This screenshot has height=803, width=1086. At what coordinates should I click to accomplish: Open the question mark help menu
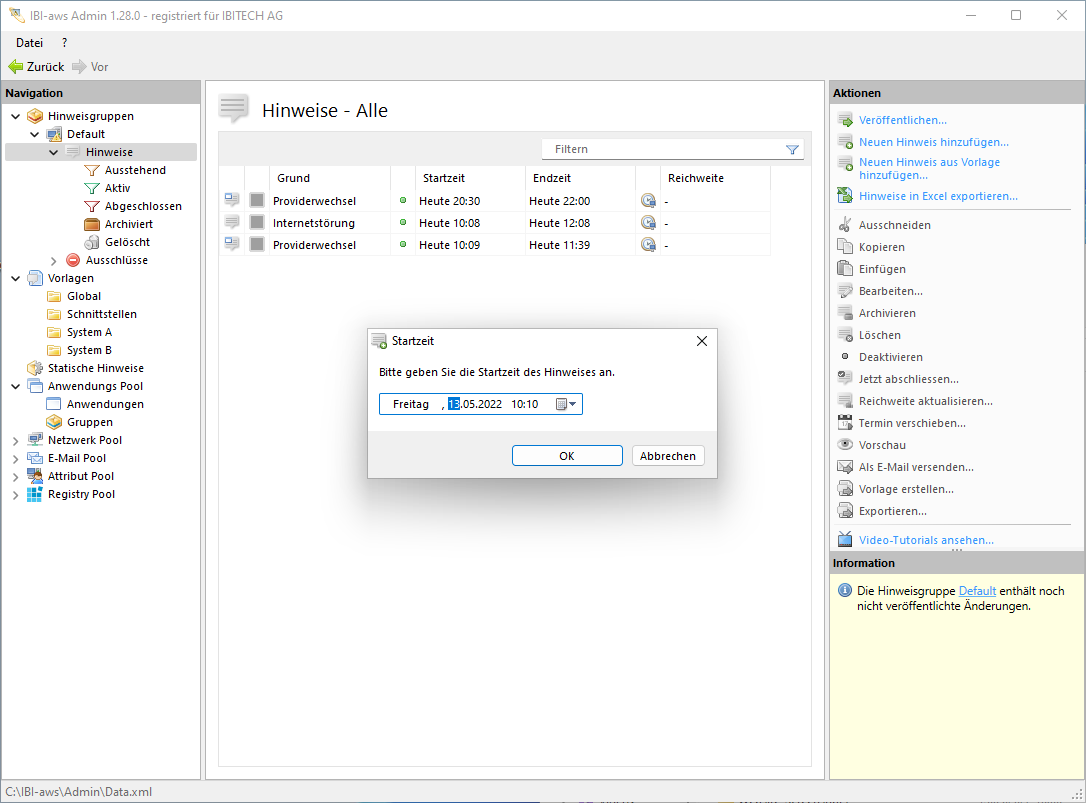point(65,43)
